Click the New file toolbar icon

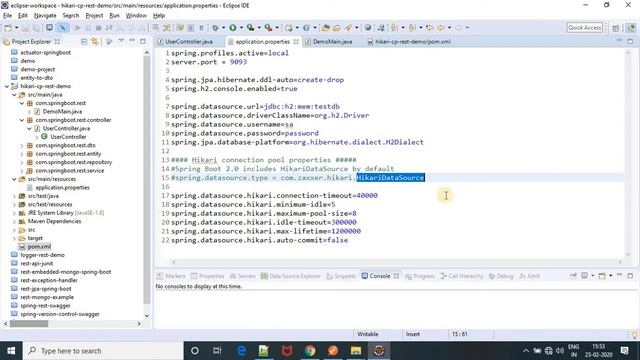8,28
